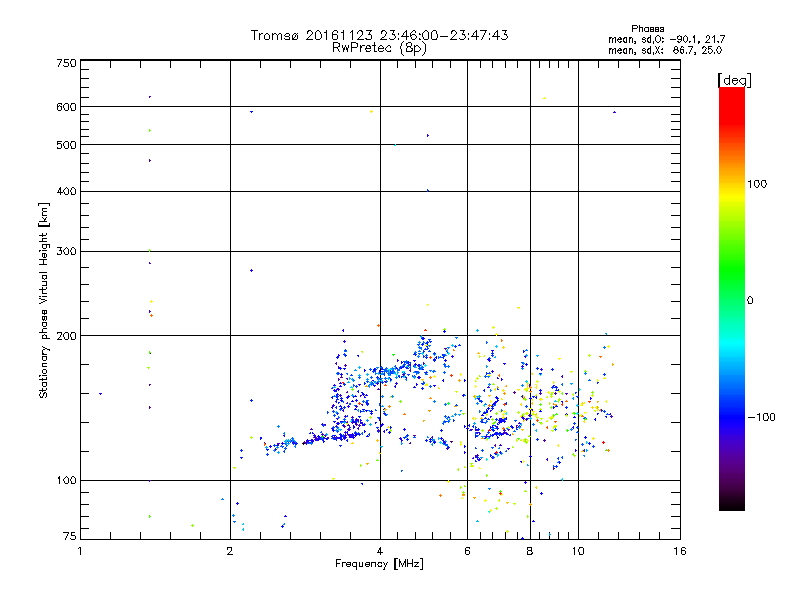
Task: Click the 'Stationary phase Virtual Height [km]' axis title
Action: (x=44, y=301)
